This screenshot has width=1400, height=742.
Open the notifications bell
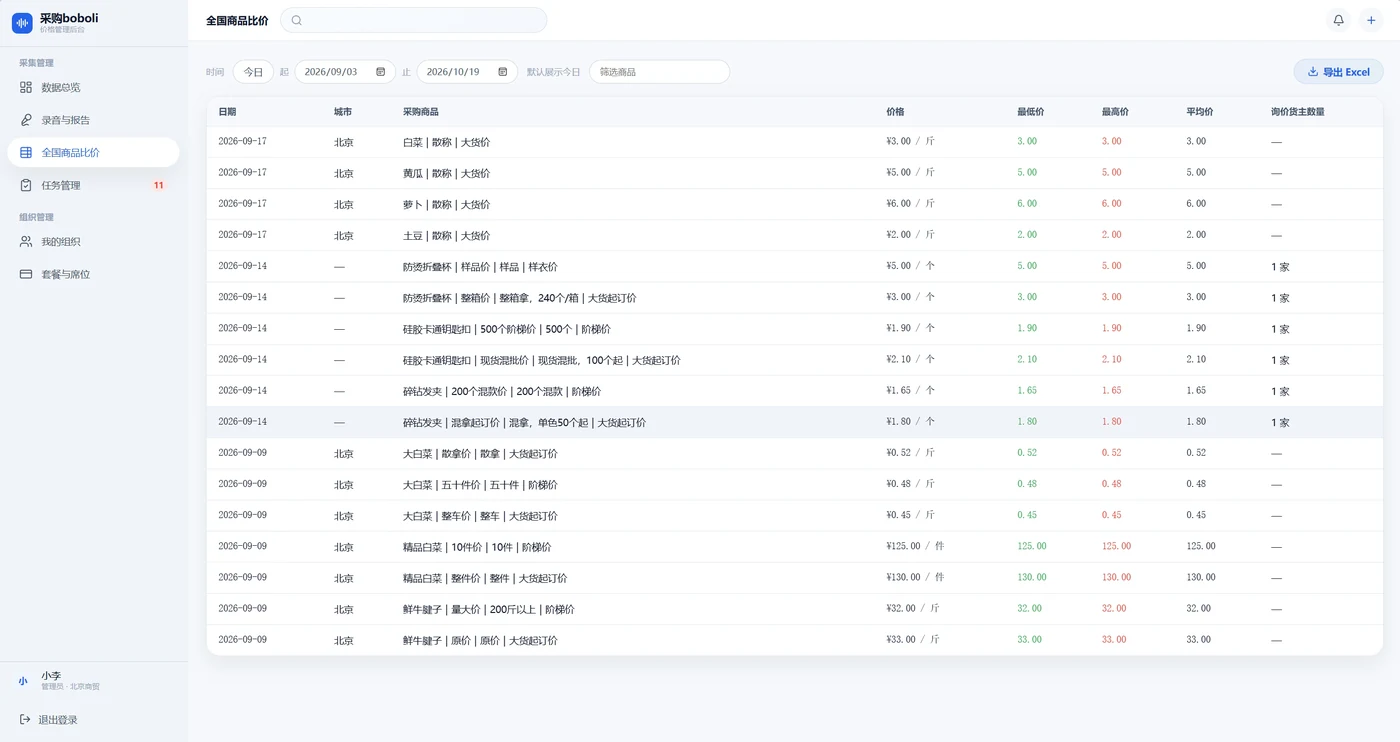(1338, 20)
